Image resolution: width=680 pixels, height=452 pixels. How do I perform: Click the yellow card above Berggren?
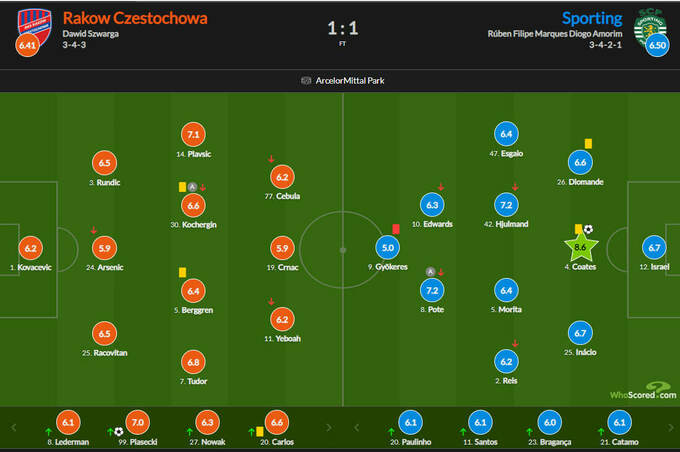point(183,271)
